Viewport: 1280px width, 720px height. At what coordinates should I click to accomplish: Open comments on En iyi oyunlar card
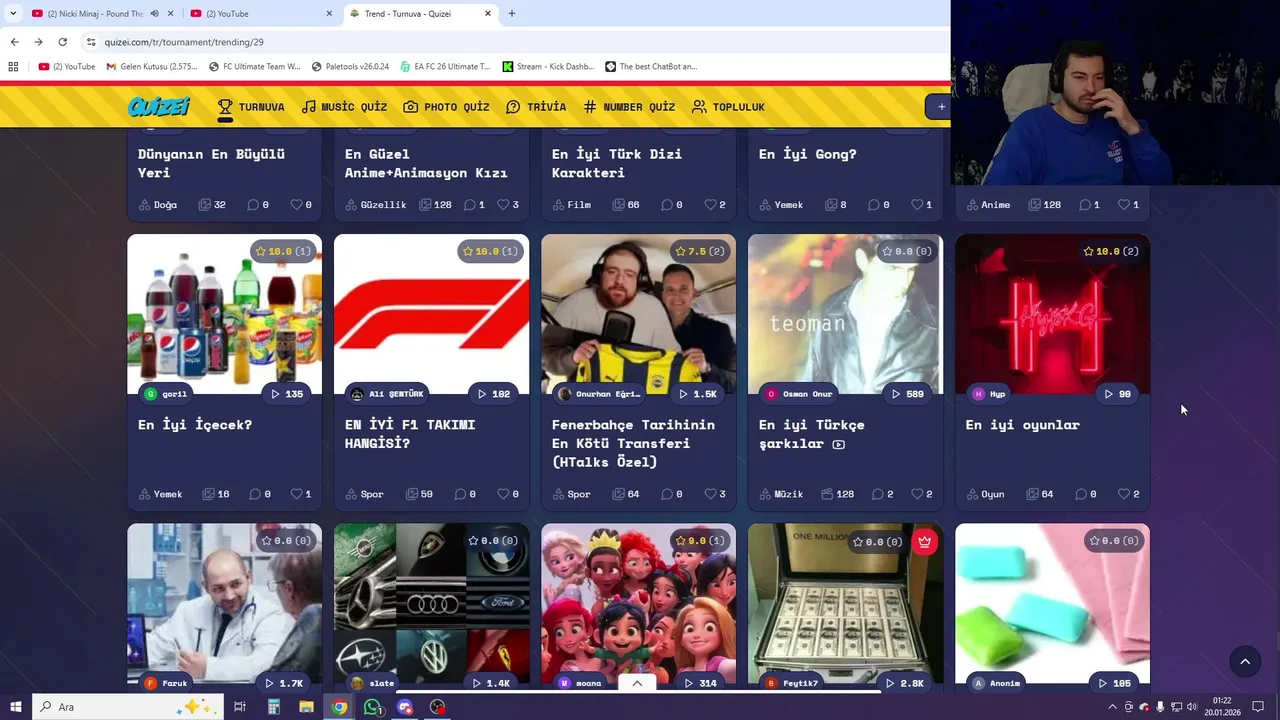point(1086,494)
